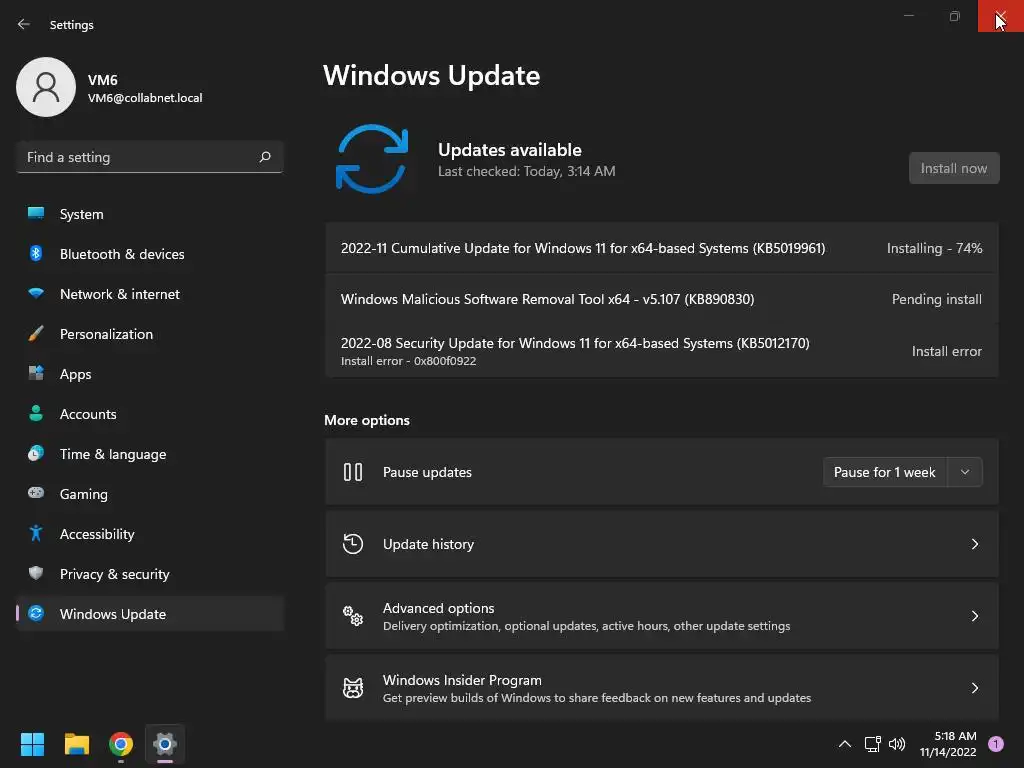The width and height of the screenshot is (1024, 768).
Task: Show hidden tray icons chevron
Action: tap(844, 744)
